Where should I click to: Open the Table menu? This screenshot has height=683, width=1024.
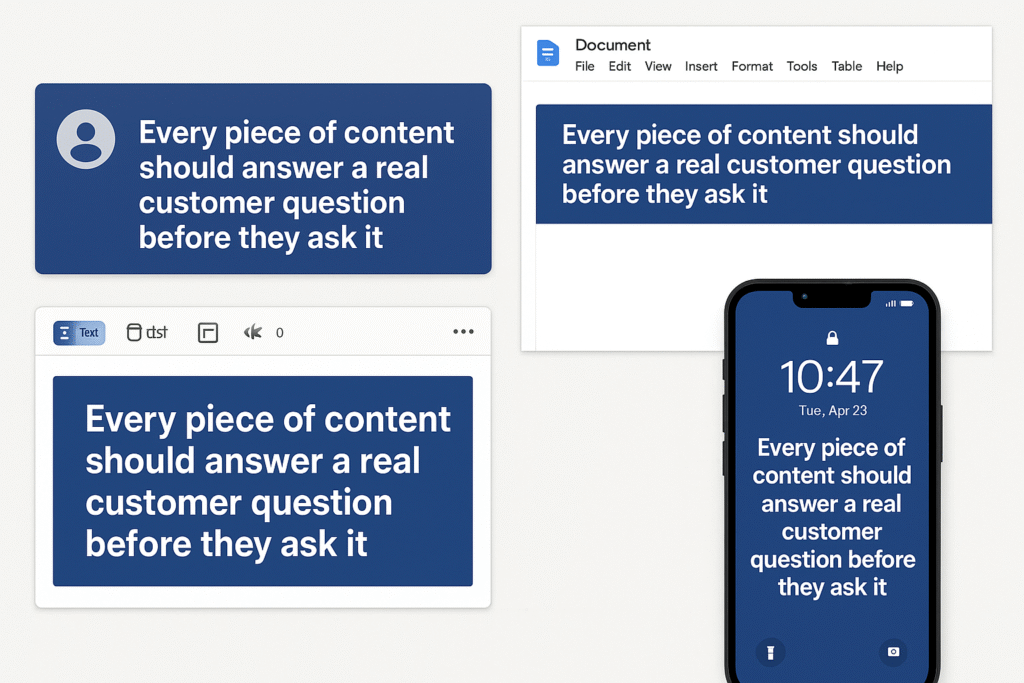[x=846, y=67]
